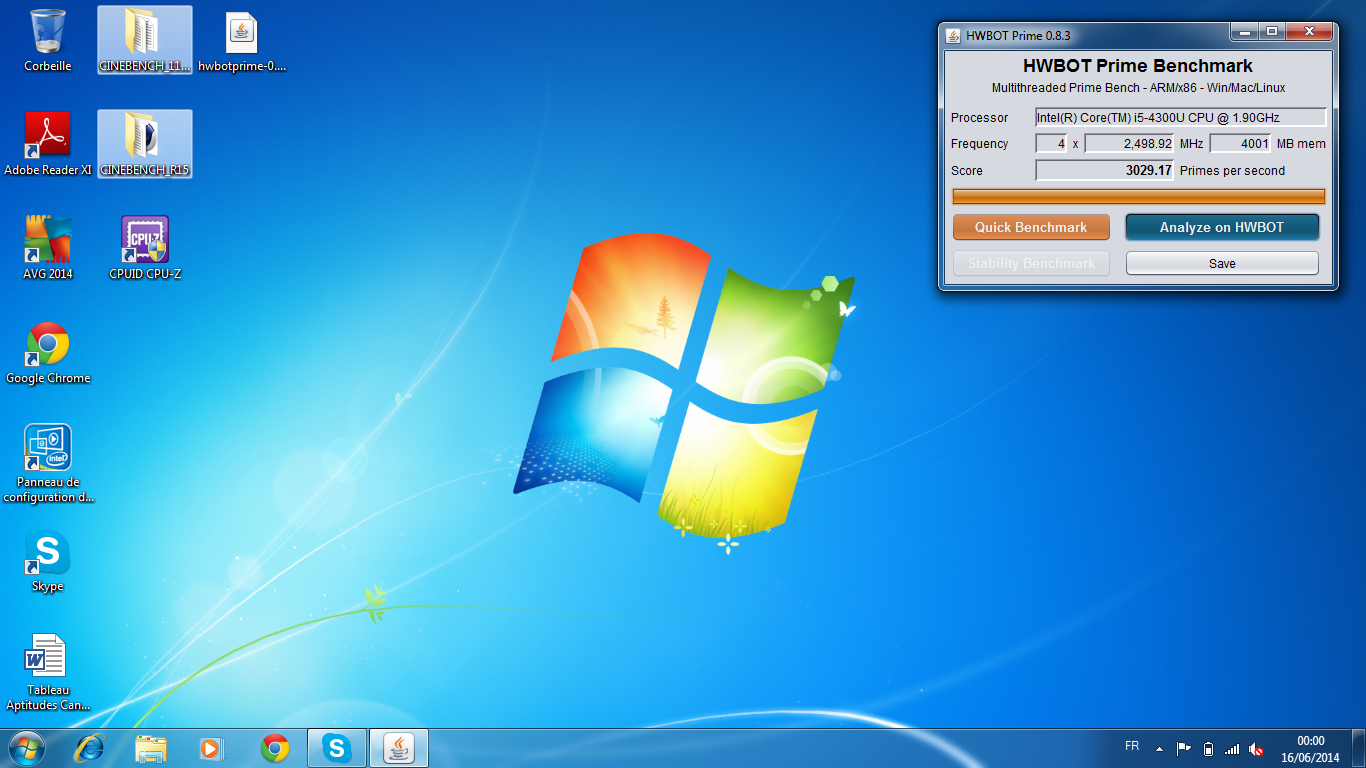Open Tableau Aptitudes Word document icon

coord(47,671)
